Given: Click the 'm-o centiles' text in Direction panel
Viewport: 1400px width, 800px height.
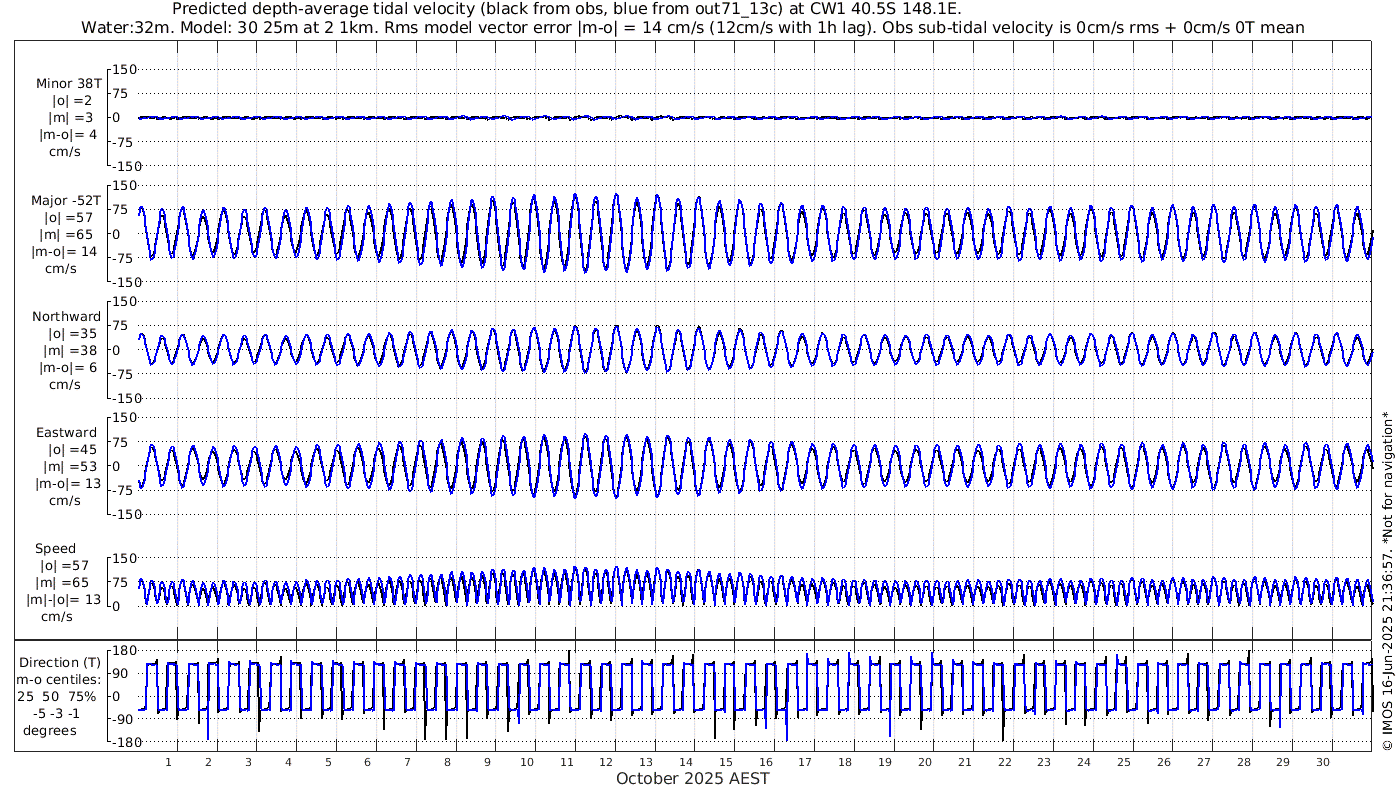Looking at the screenshot, I should 58,680.
